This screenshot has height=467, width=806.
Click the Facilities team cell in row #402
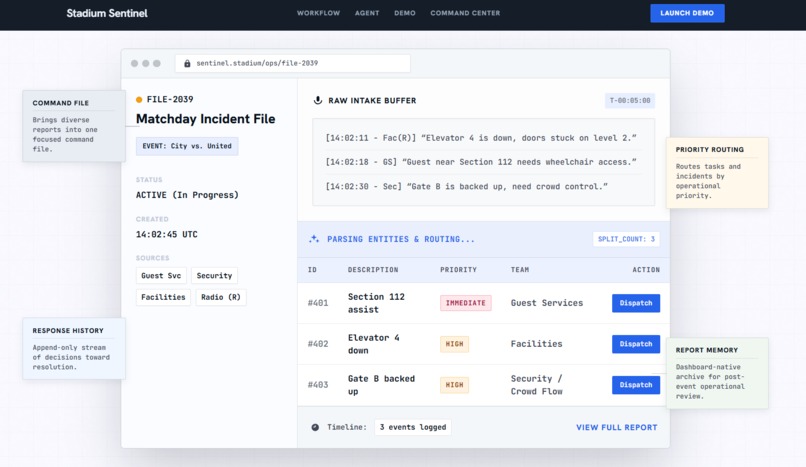(x=536, y=344)
